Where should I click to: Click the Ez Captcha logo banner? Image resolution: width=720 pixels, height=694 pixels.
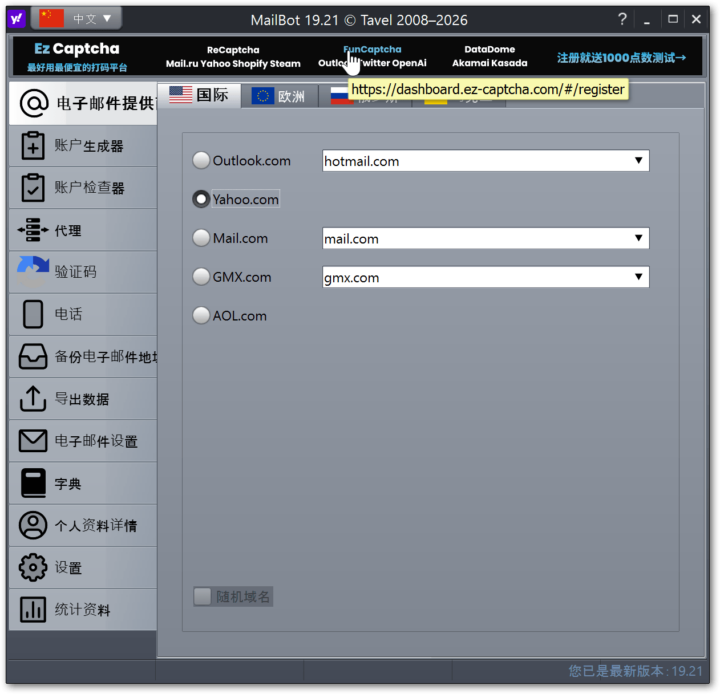[77, 56]
